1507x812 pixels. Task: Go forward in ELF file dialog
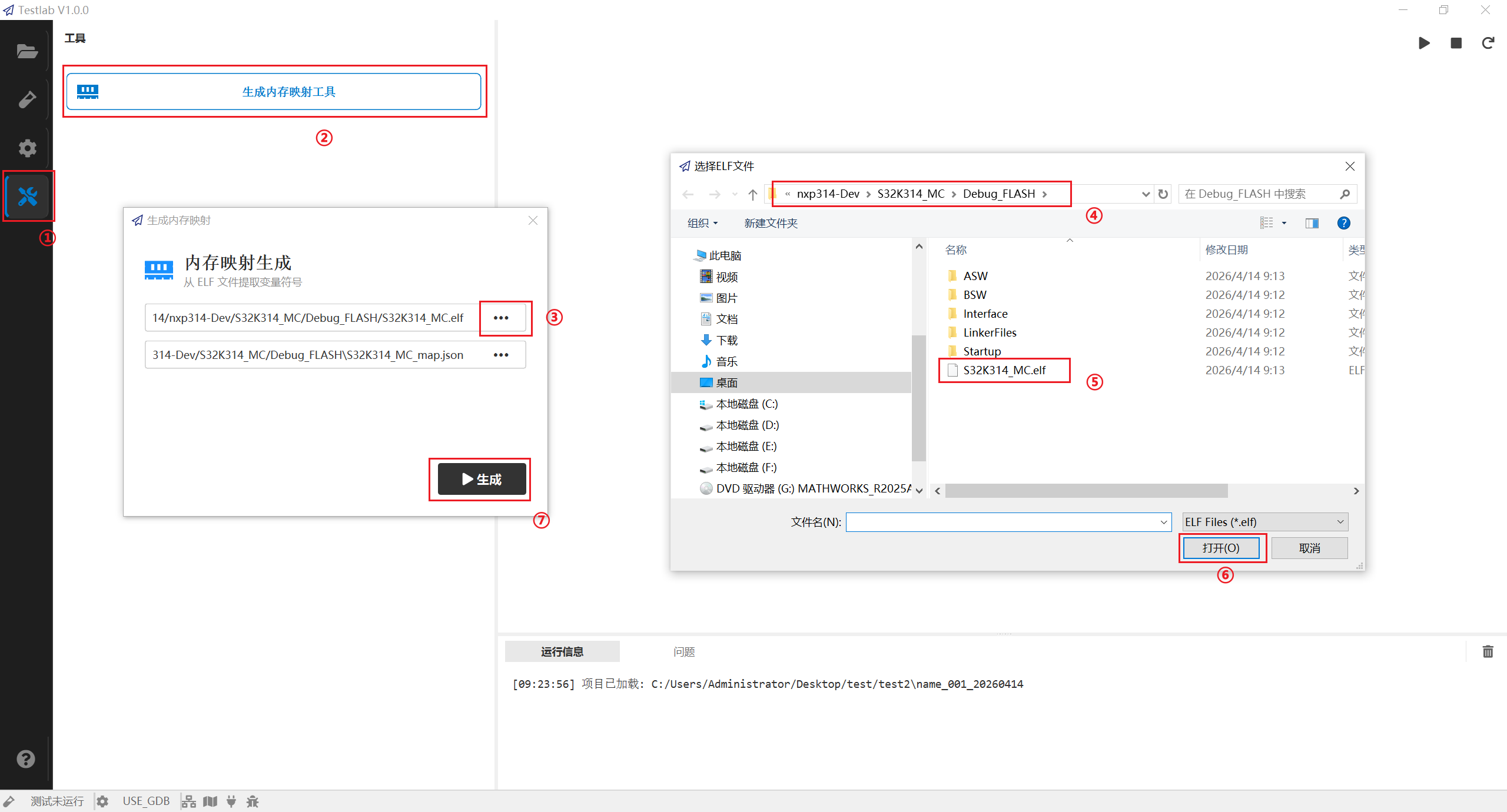coord(715,194)
